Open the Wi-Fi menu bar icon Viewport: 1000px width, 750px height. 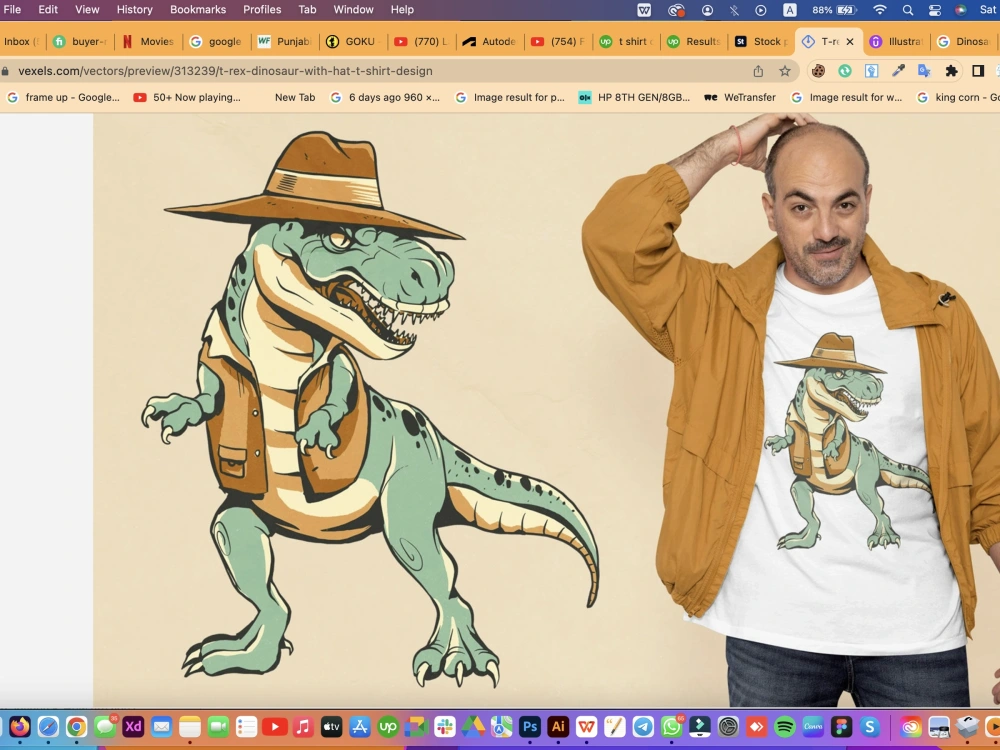pyautogui.click(x=880, y=10)
